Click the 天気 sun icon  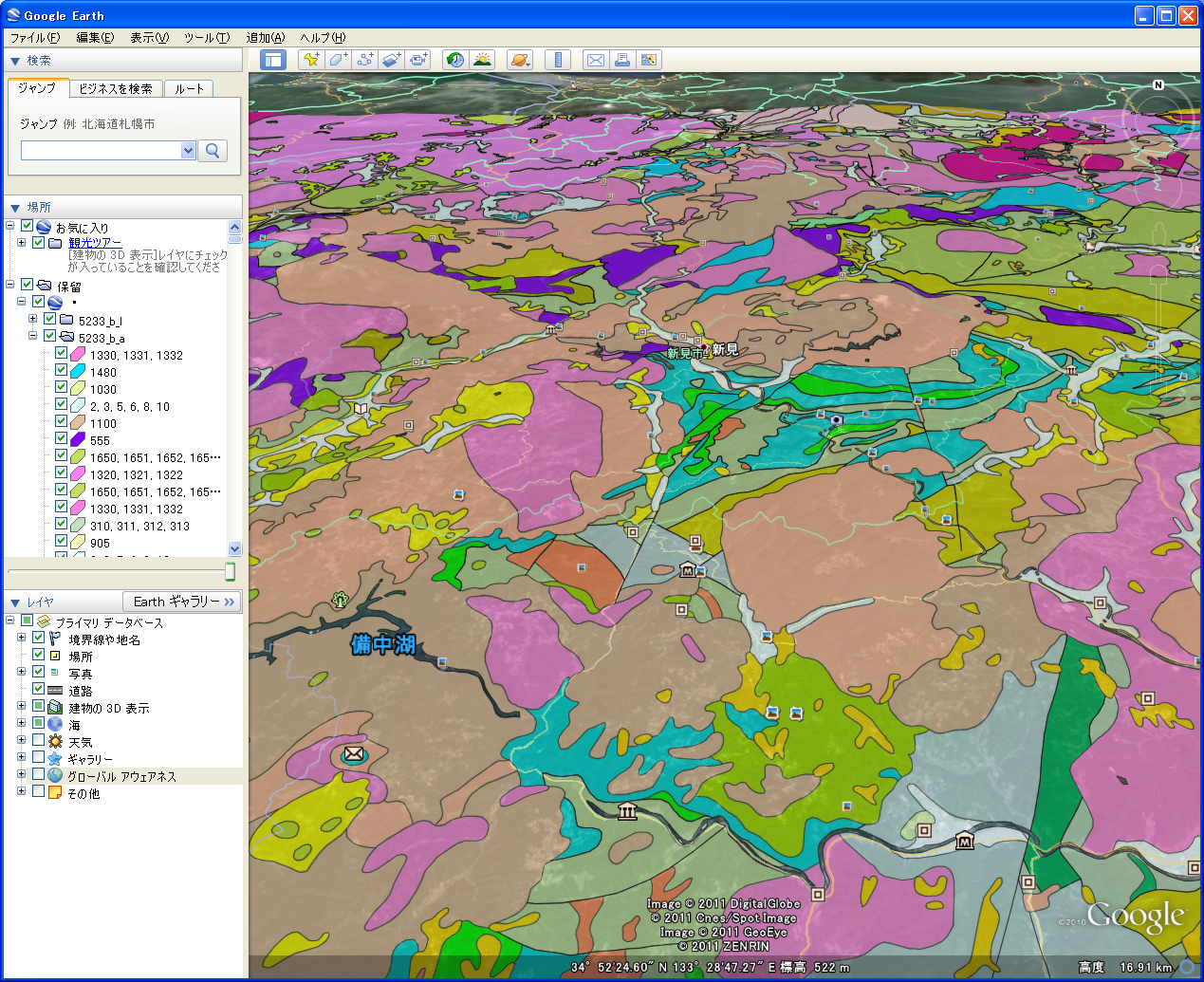(55, 741)
